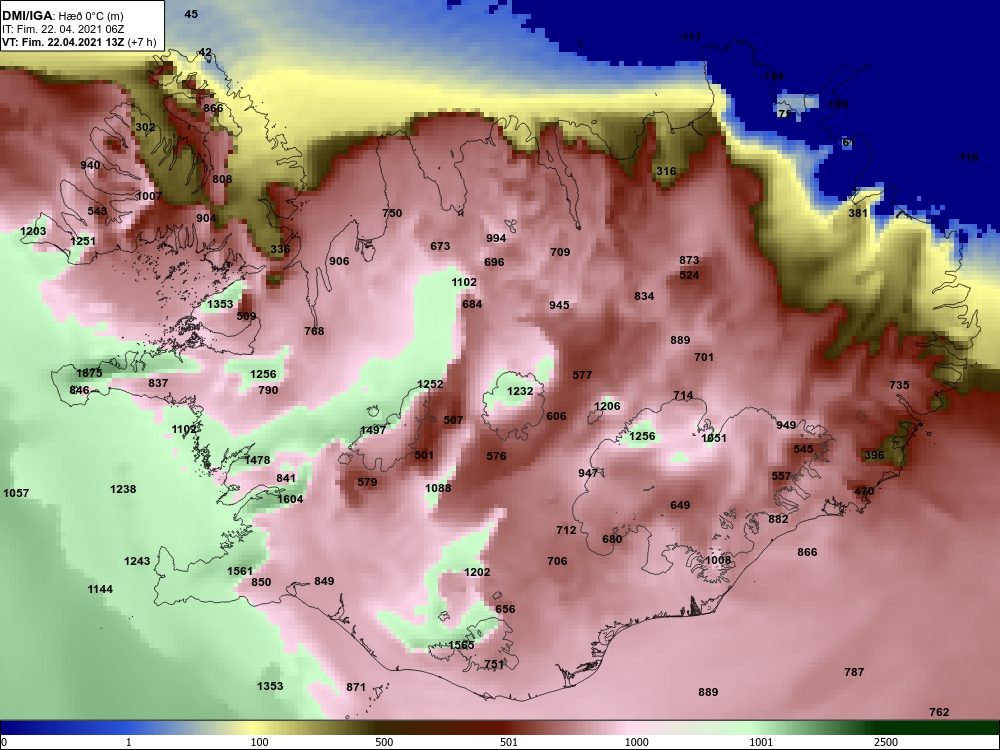1000x750 pixels.
Task: Click the 1008 map value
Action: pyautogui.click(x=718, y=560)
